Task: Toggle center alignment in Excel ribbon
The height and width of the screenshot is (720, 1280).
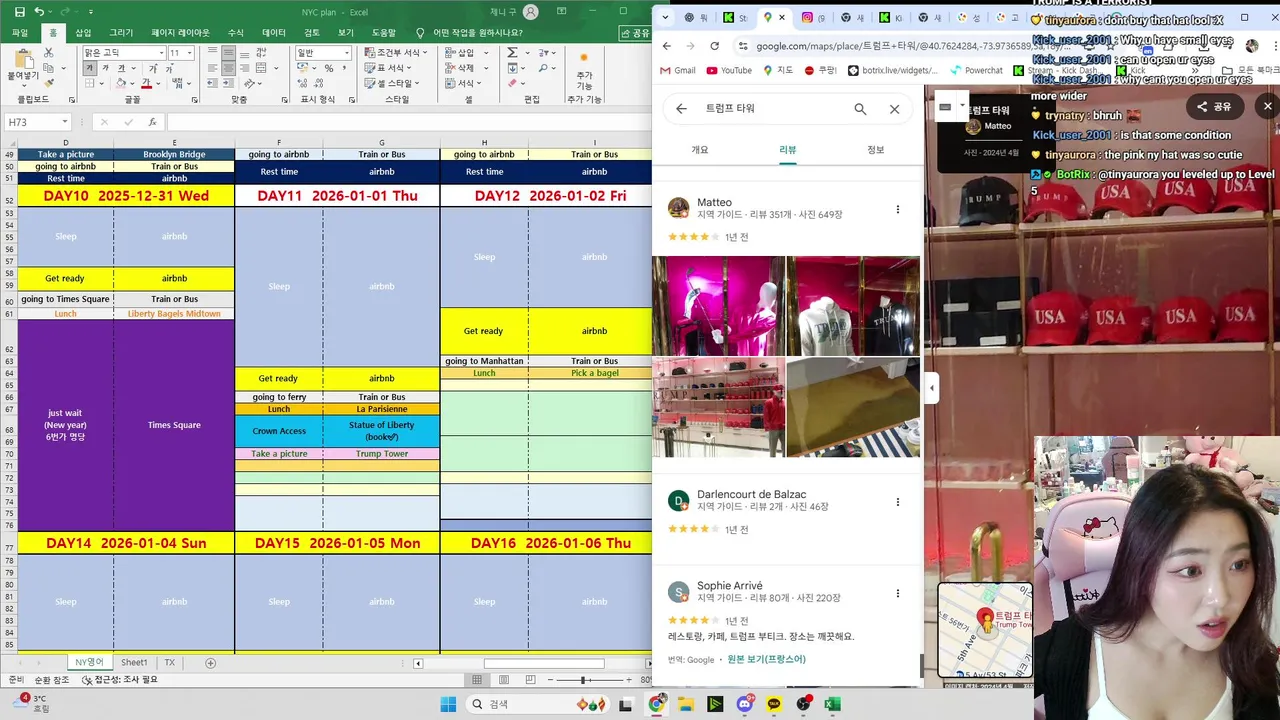Action: tap(229, 68)
